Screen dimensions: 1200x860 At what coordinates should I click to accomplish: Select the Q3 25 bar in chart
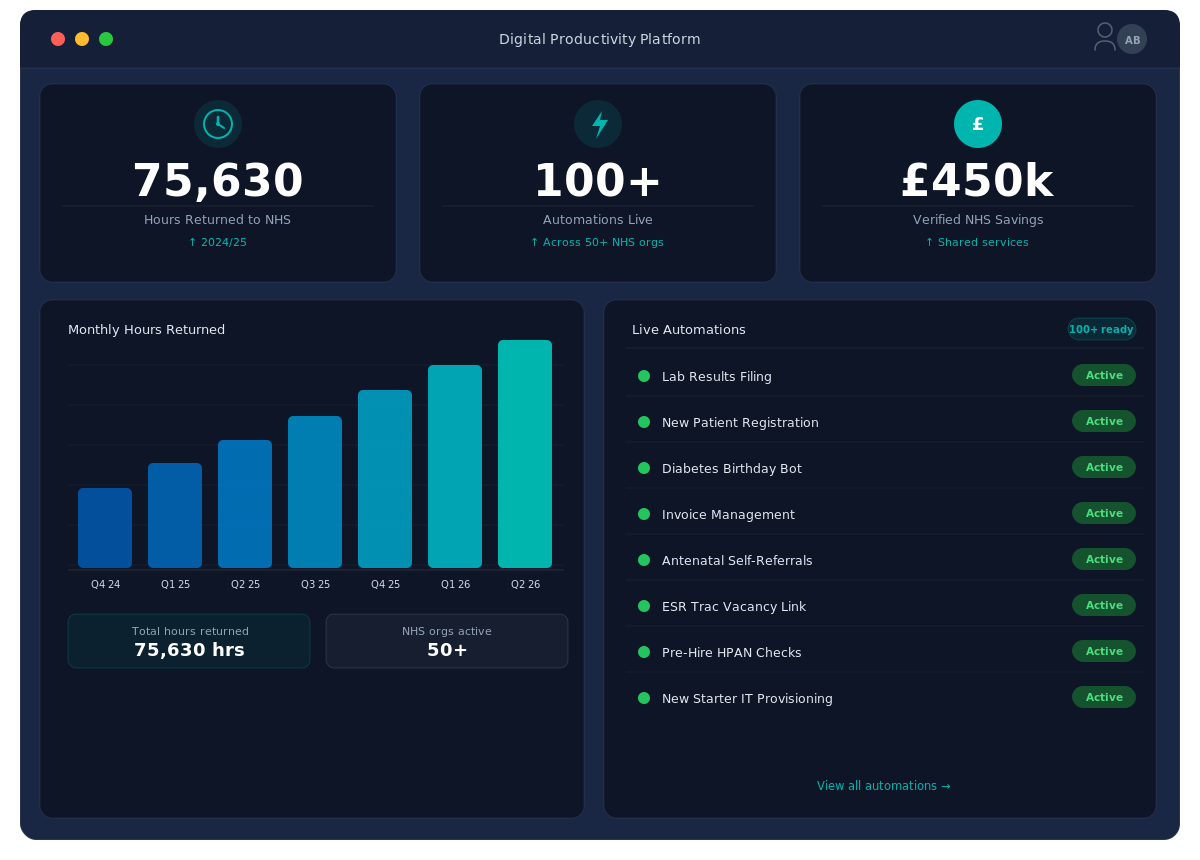tap(315, 492)
